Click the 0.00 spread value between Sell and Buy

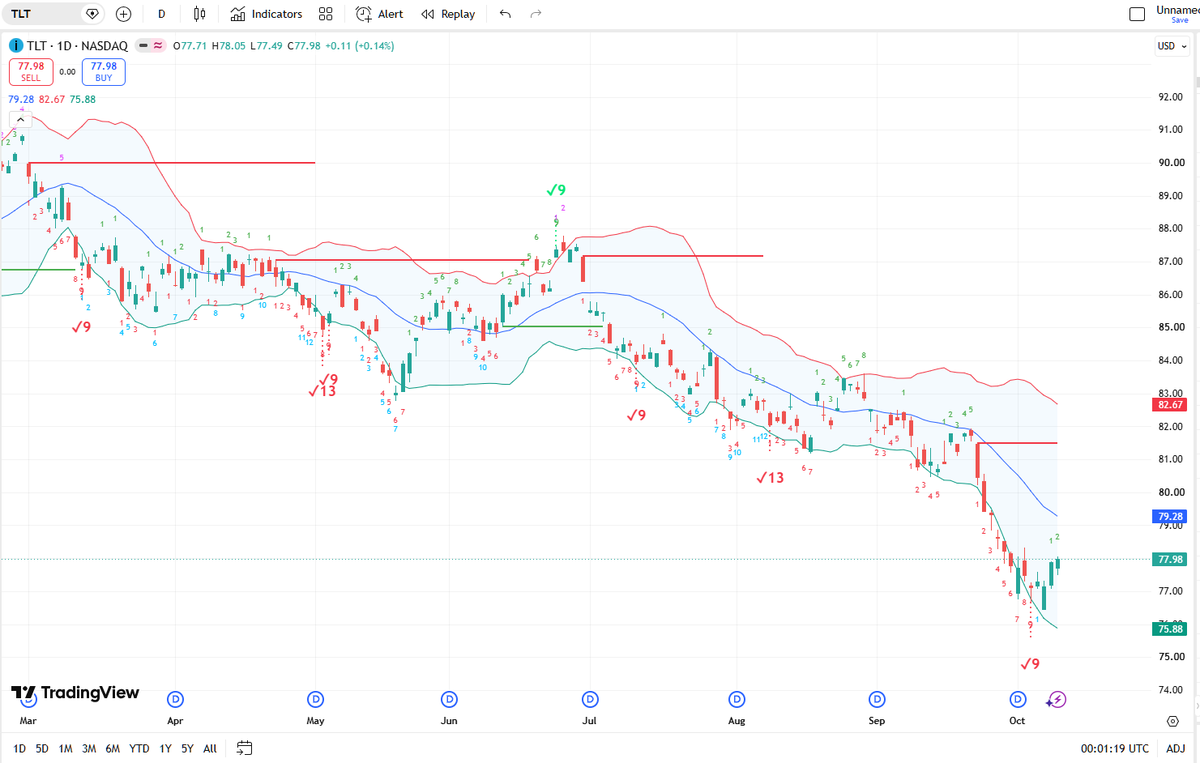click(x=67, y=72)
